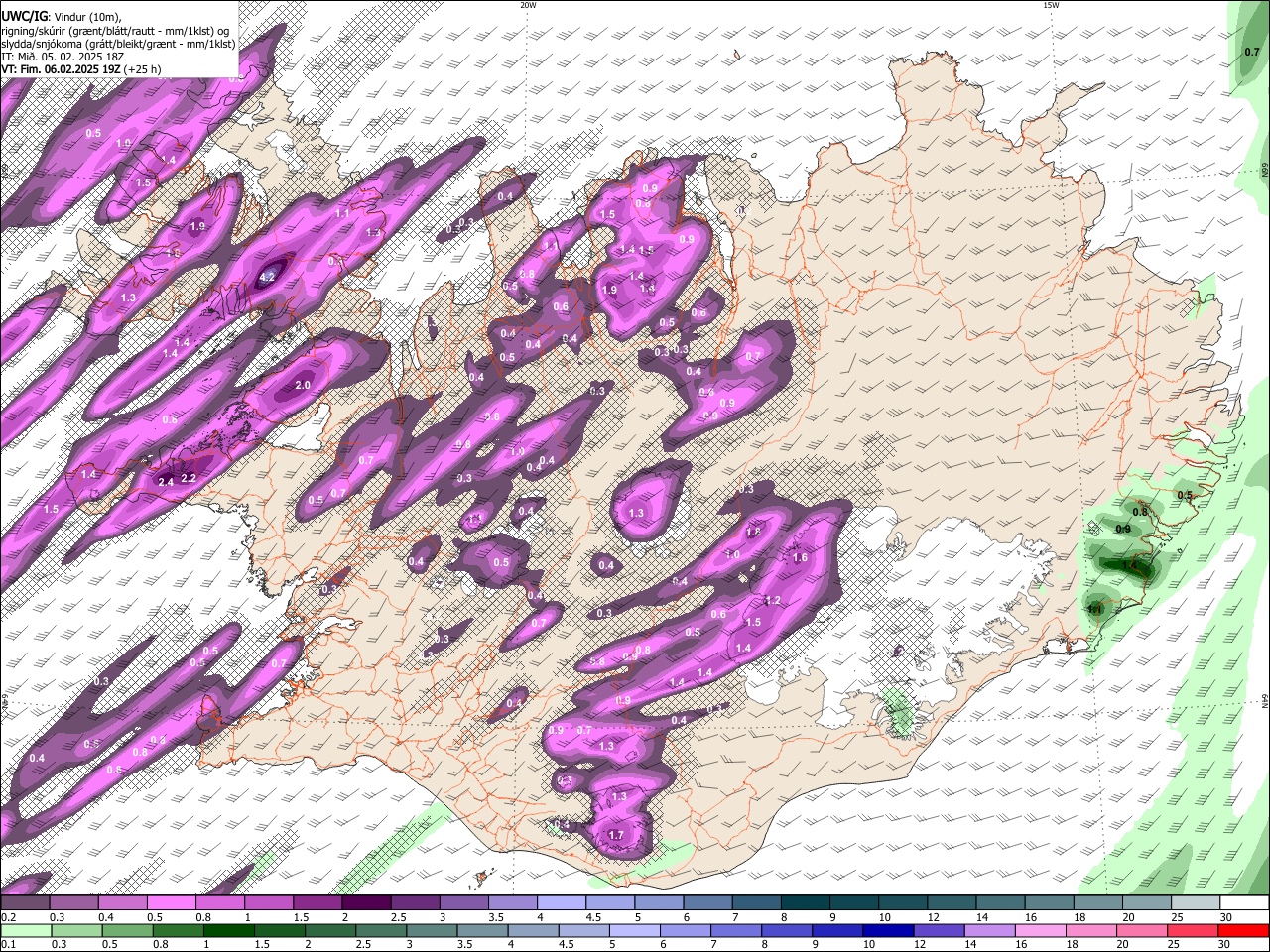The image size is (1270, 952).
Task: Click the violet 12 swatch in rain scale
Action: (x=938, y=930)
